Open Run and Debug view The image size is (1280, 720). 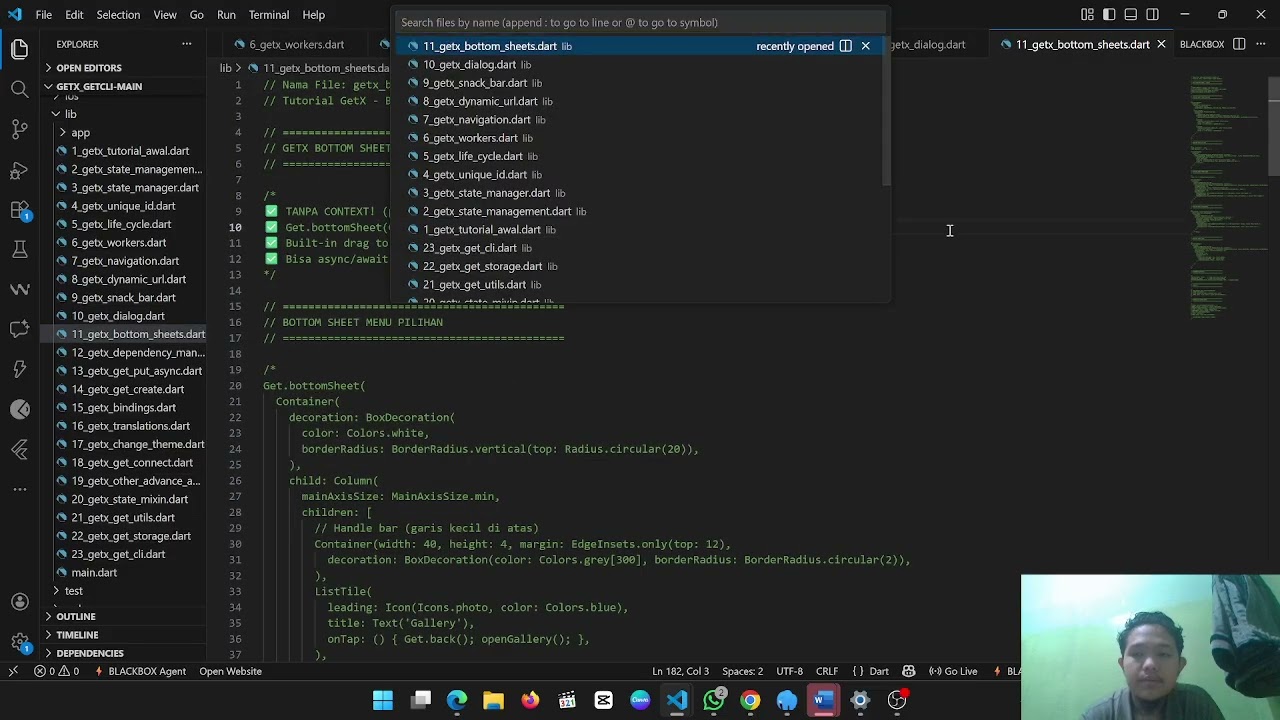(19, 169)
